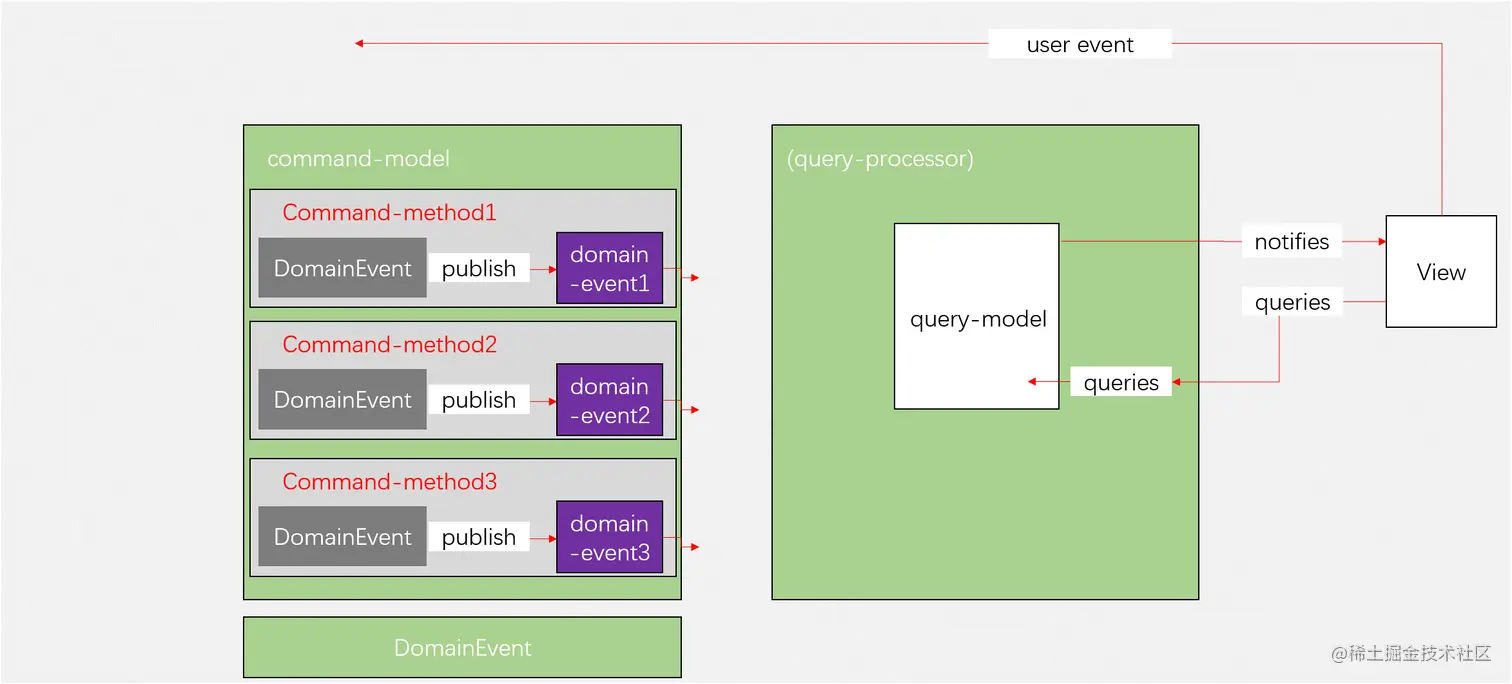This screenshot has height=684, width=1512.
Task: Click the Command-method3 header text
Action: pos(389,481)
